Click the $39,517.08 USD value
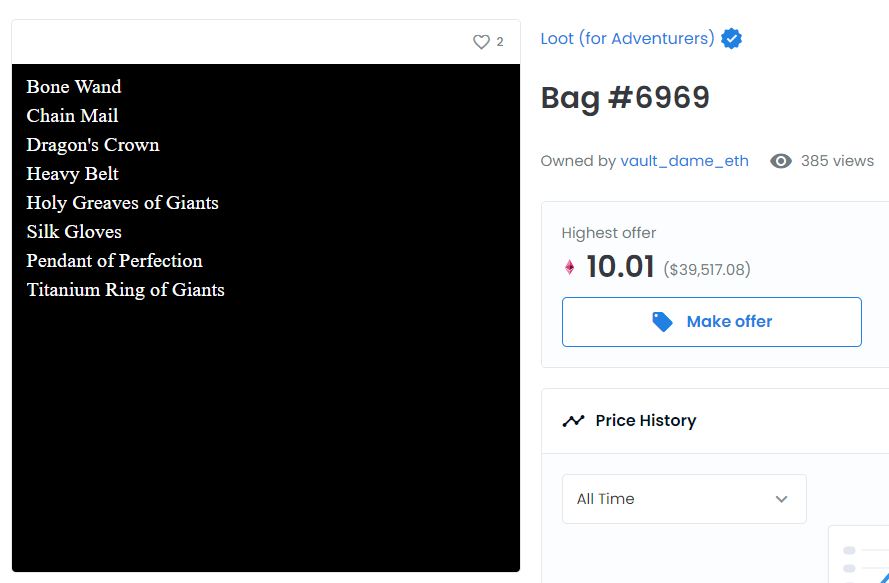 click(x=707, y=270)
